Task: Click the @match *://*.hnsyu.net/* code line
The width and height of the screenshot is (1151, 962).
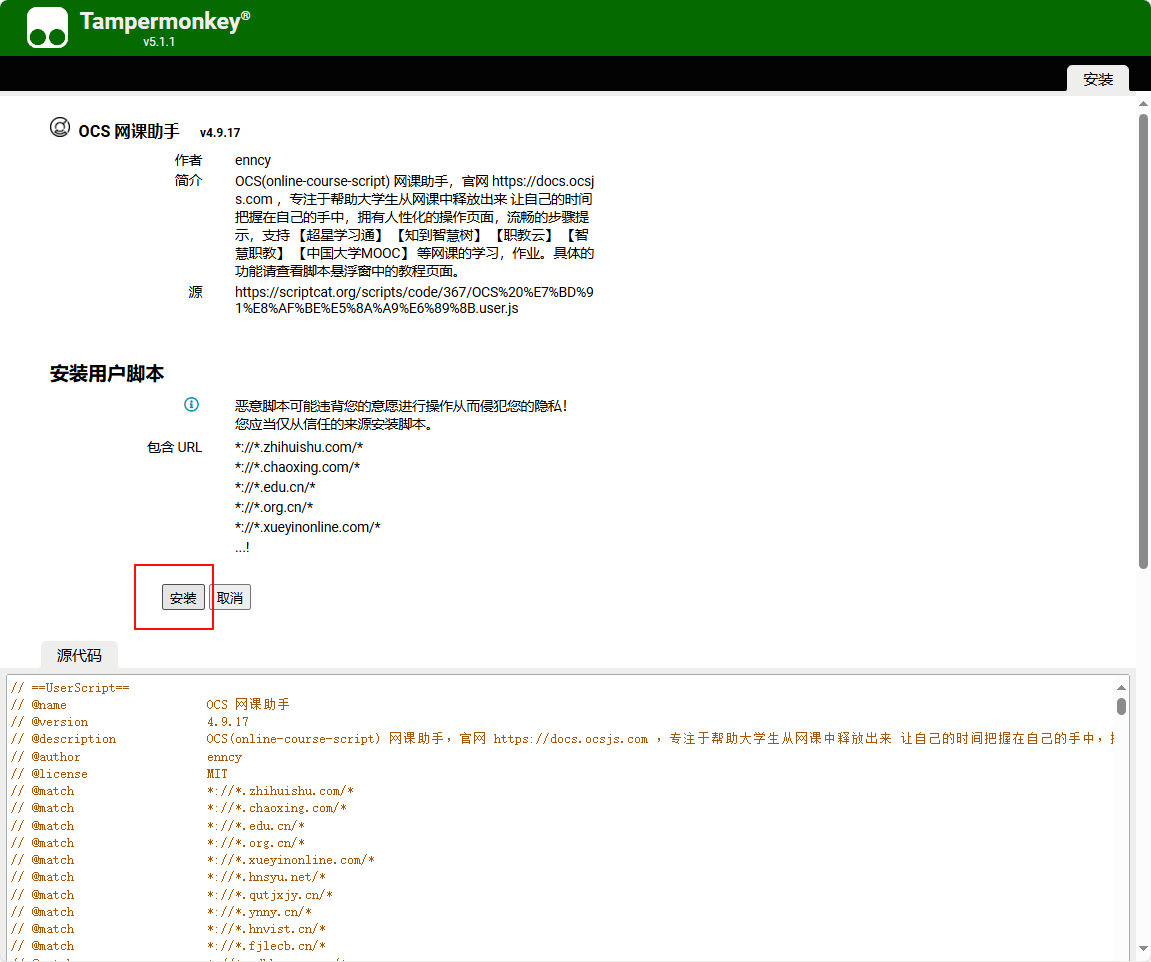Action: click(x=168, y=877)
